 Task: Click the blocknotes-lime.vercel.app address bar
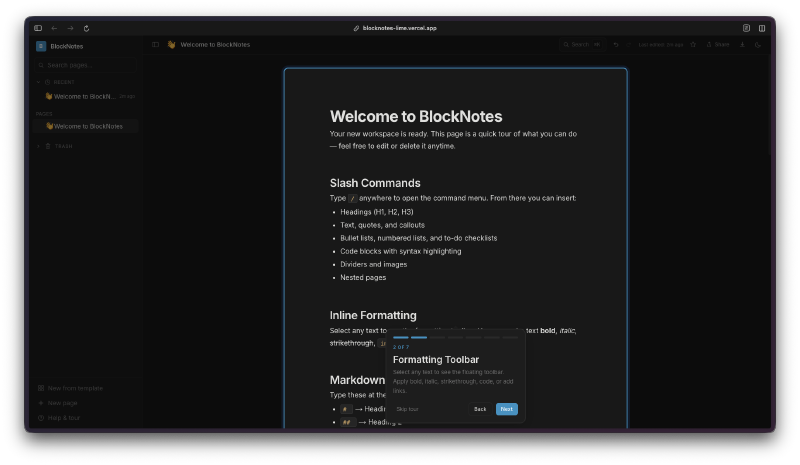click(395, 28)
